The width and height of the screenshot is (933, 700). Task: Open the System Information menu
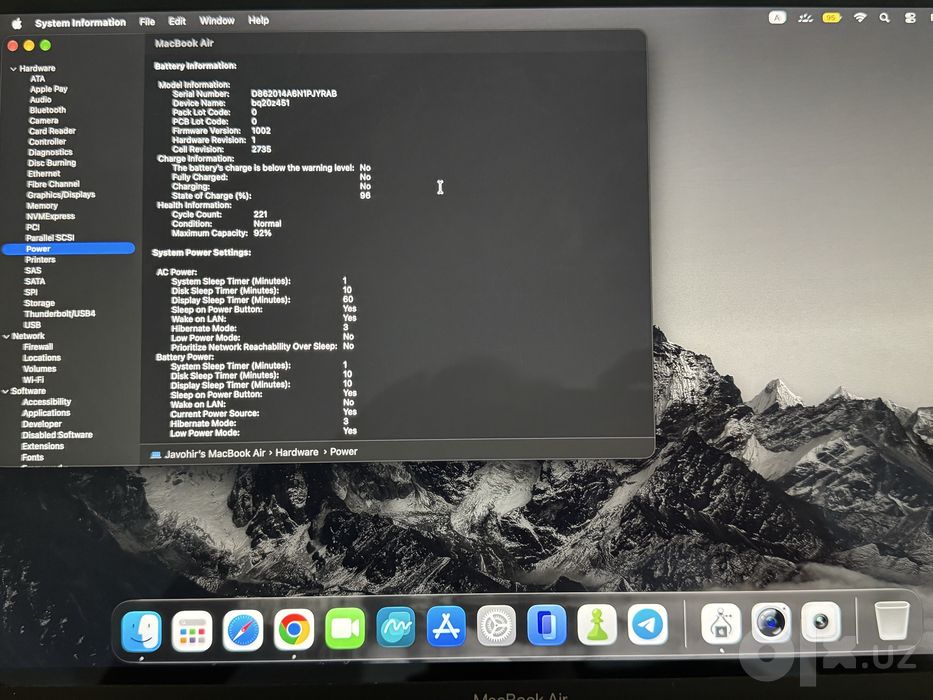point(80,23)
